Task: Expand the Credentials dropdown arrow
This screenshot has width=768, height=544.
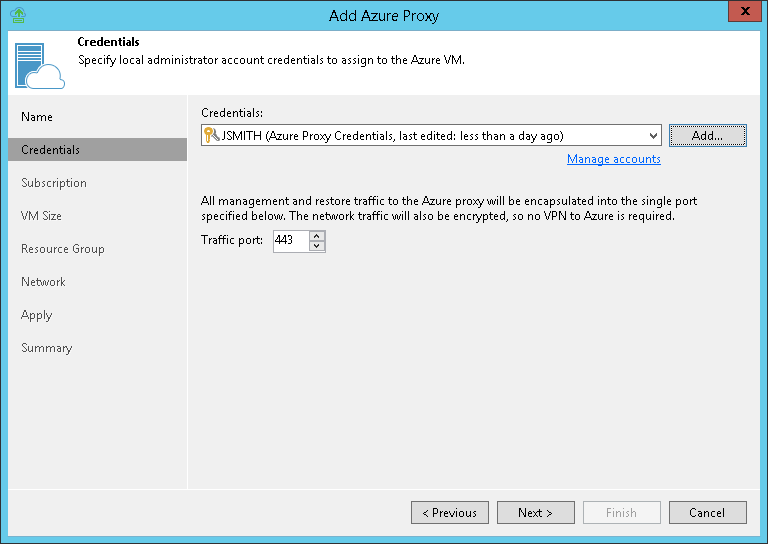Action: coord(654,135)
